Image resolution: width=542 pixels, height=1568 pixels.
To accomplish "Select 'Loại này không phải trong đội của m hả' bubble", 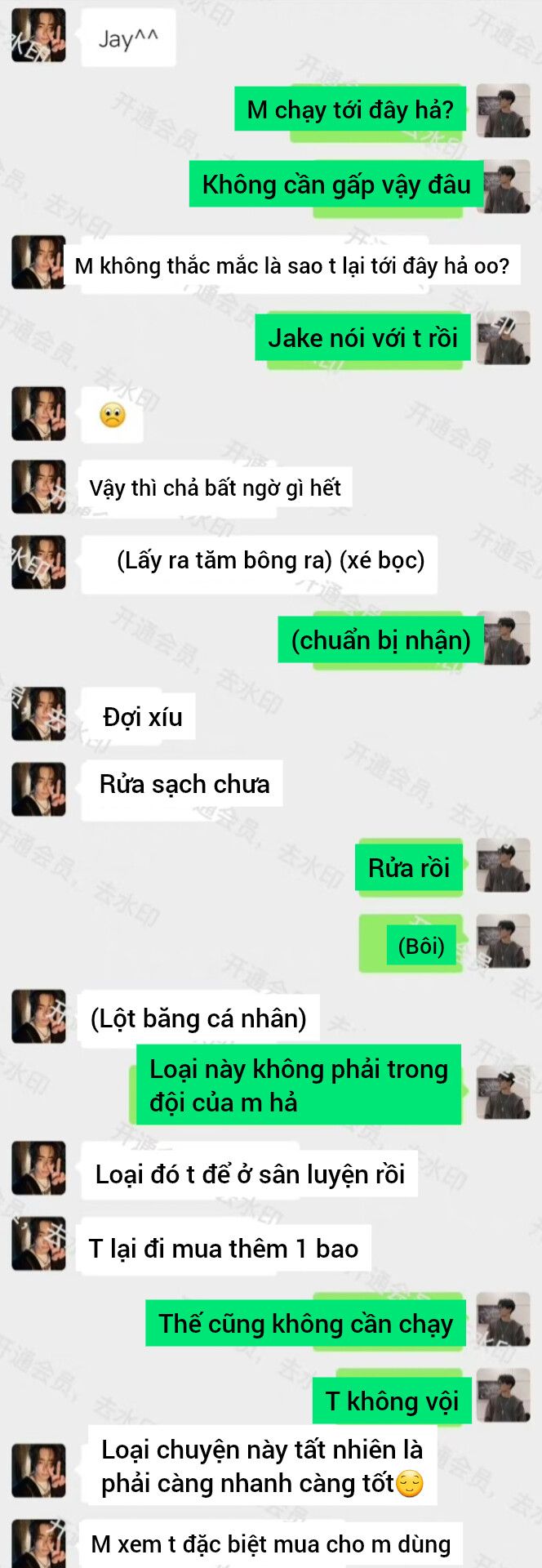I will tap(299, 1085).
